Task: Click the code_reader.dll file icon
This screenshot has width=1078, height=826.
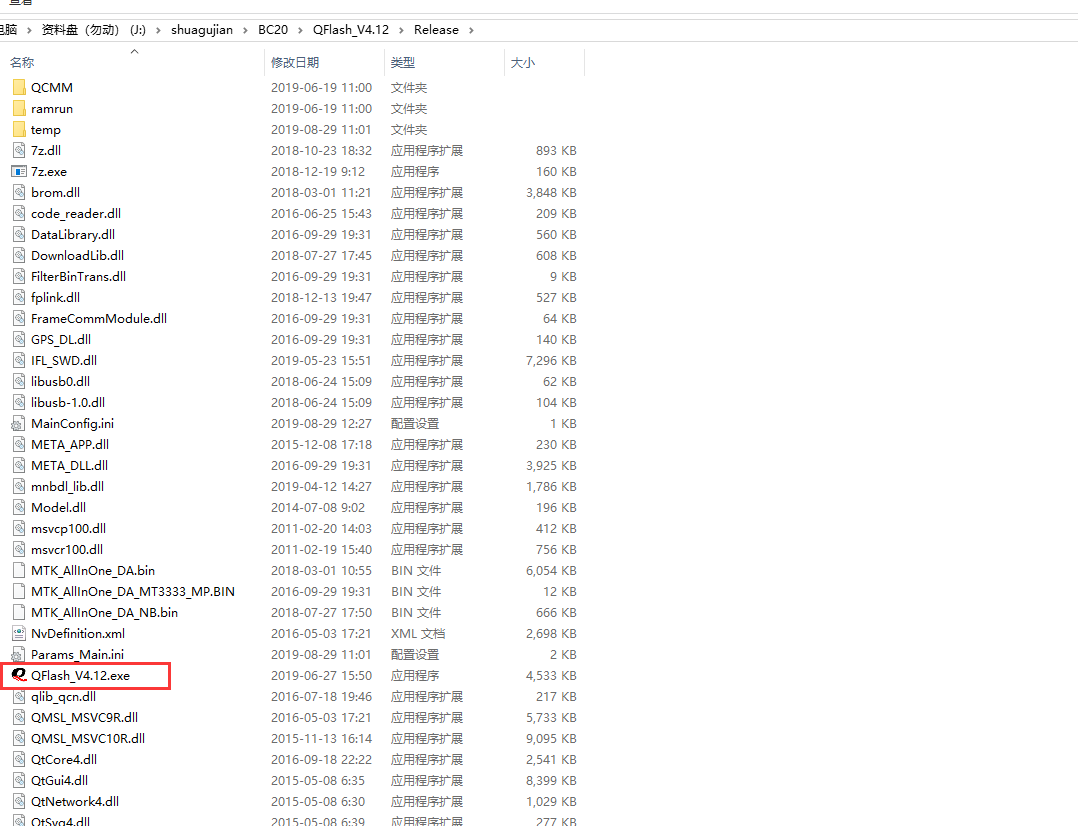Action: coord(19,214)
